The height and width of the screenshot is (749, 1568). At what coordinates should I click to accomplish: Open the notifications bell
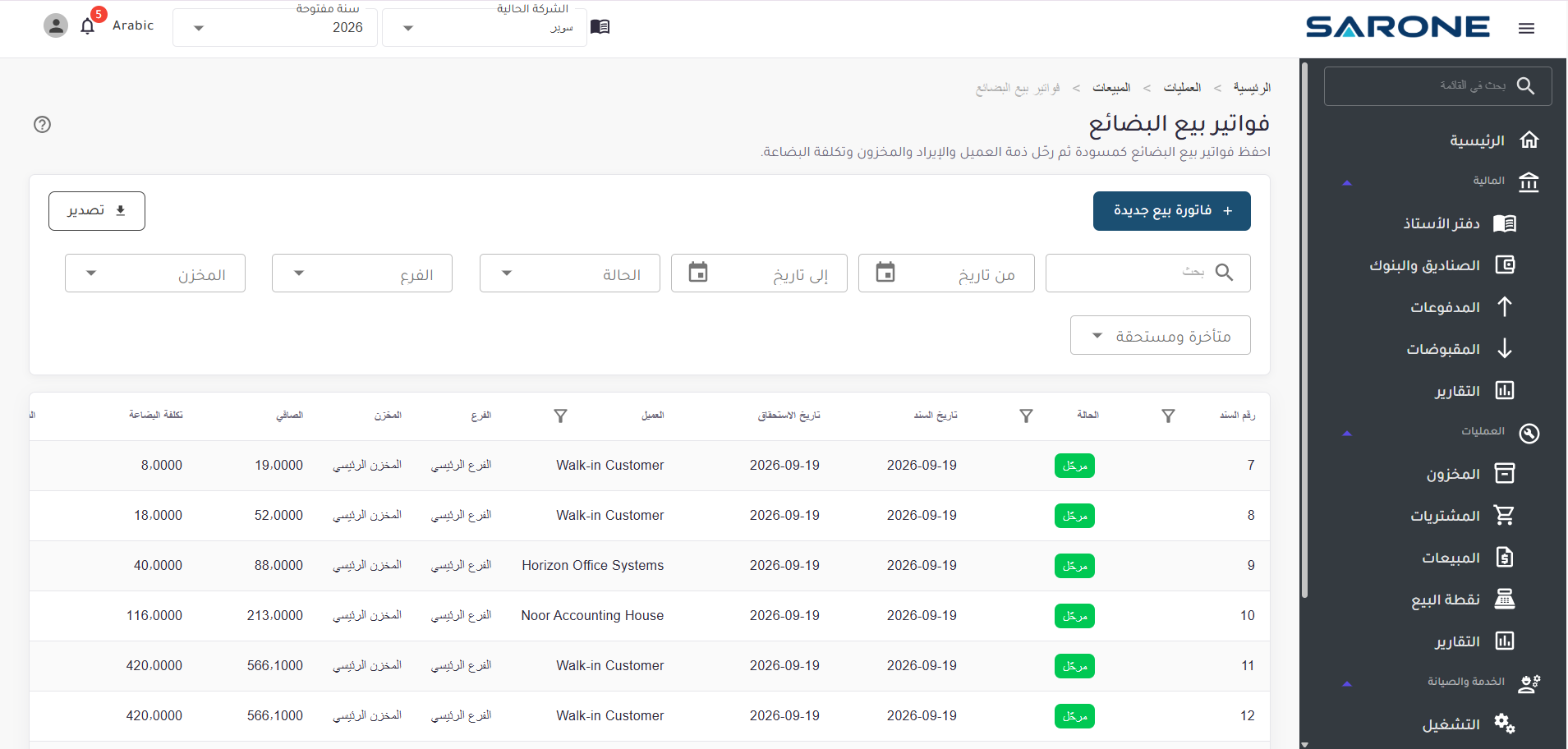tap(88, 26)
